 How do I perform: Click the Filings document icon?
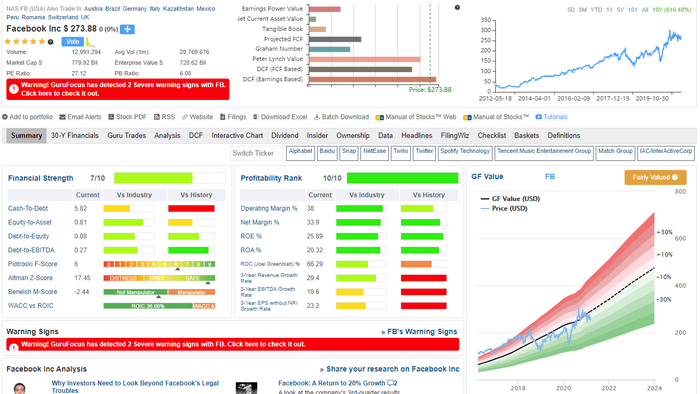[223, 117]
